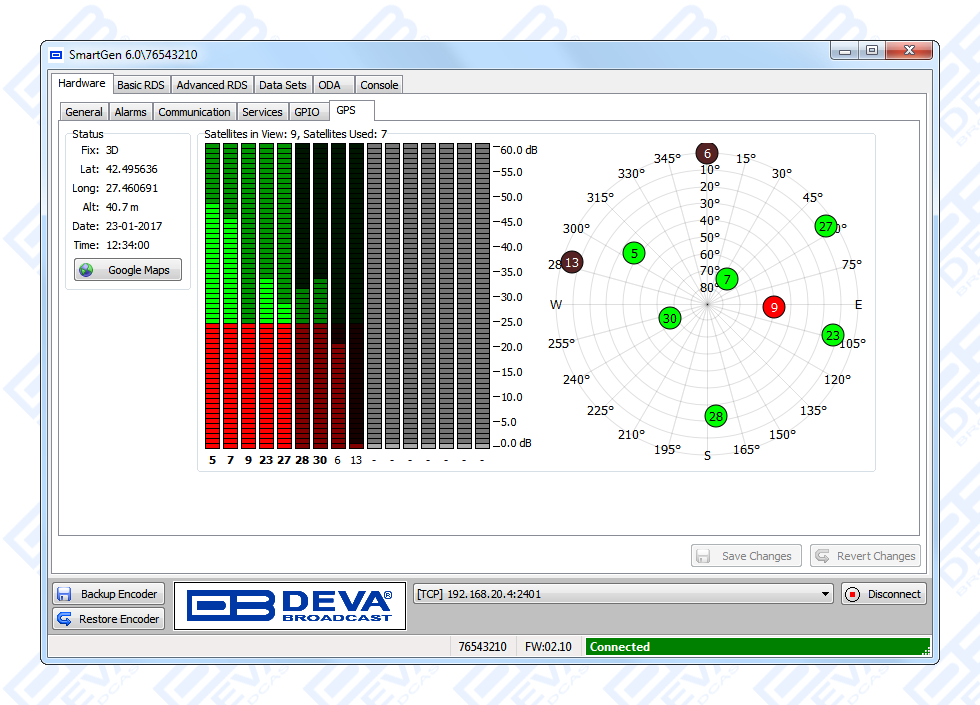Click satellite 28 marker near South

click(x=715, y=416)
